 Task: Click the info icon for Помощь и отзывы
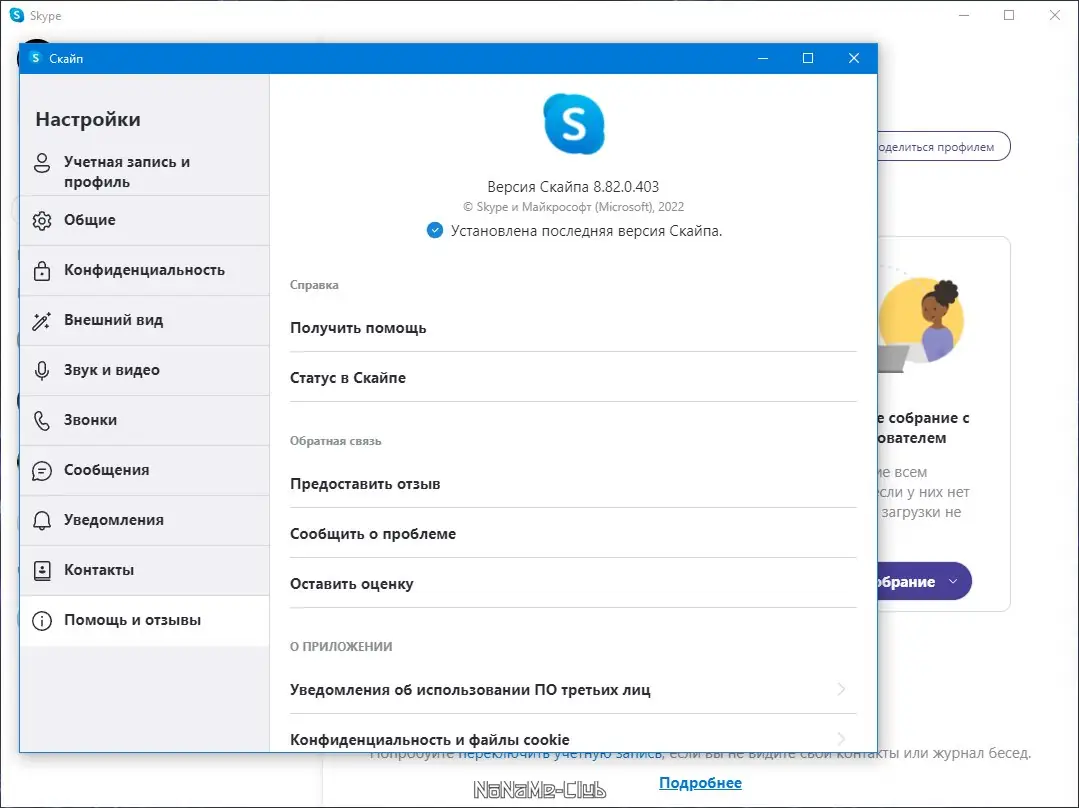coord(42,621)
